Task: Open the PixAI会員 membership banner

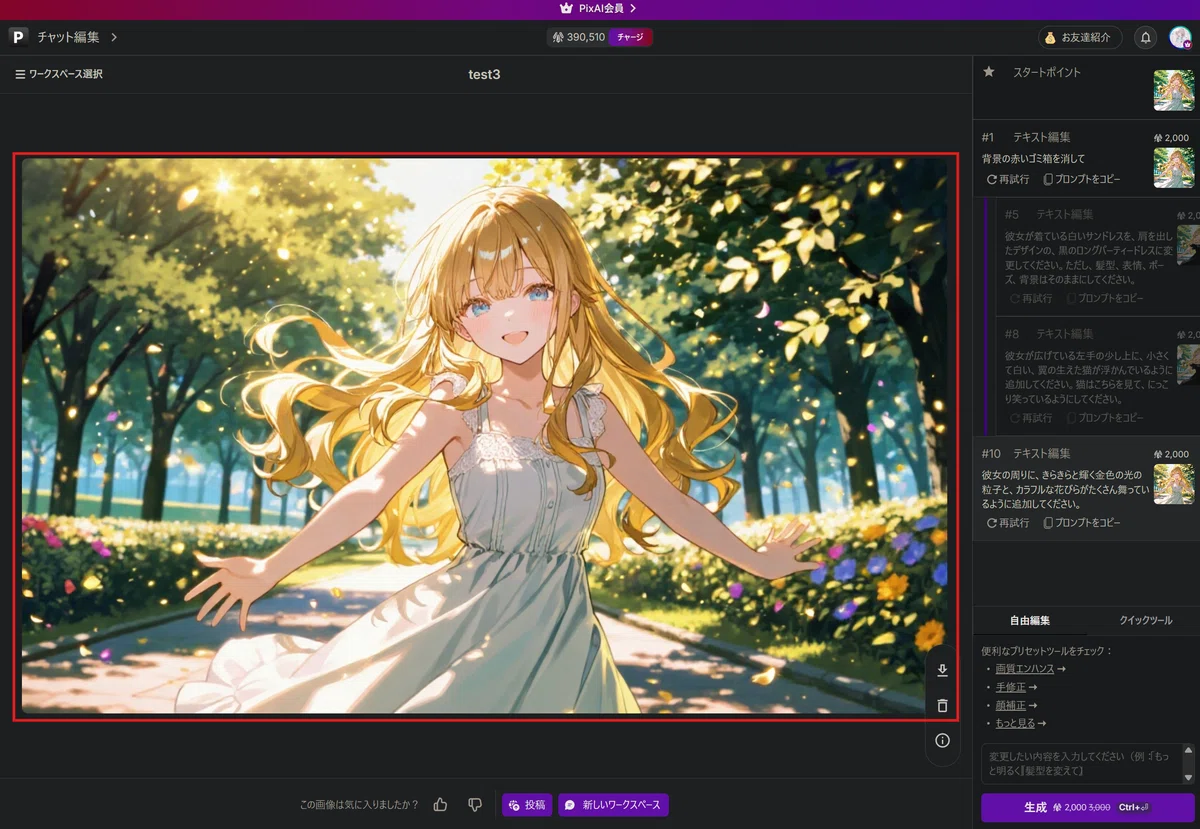Action: click(599, 8)
